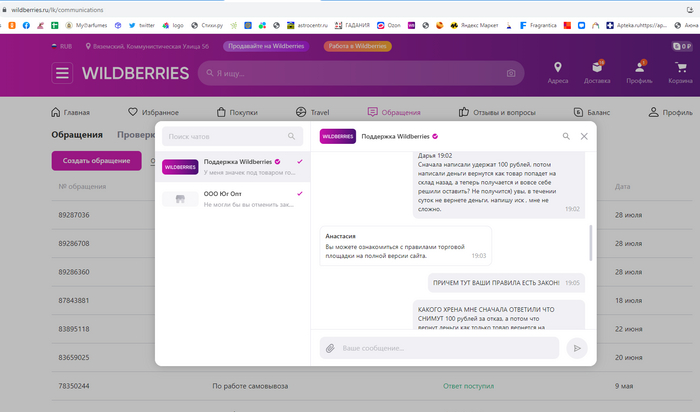Click the delivery address Вяземский, Коммунистическая Улица
This screenshot has height=412, width=700.
[x=147, y=46]
